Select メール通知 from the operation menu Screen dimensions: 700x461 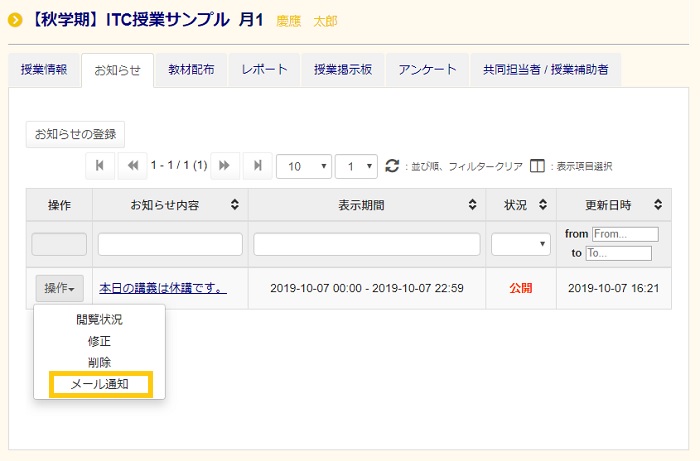click(x=100, y=384)
